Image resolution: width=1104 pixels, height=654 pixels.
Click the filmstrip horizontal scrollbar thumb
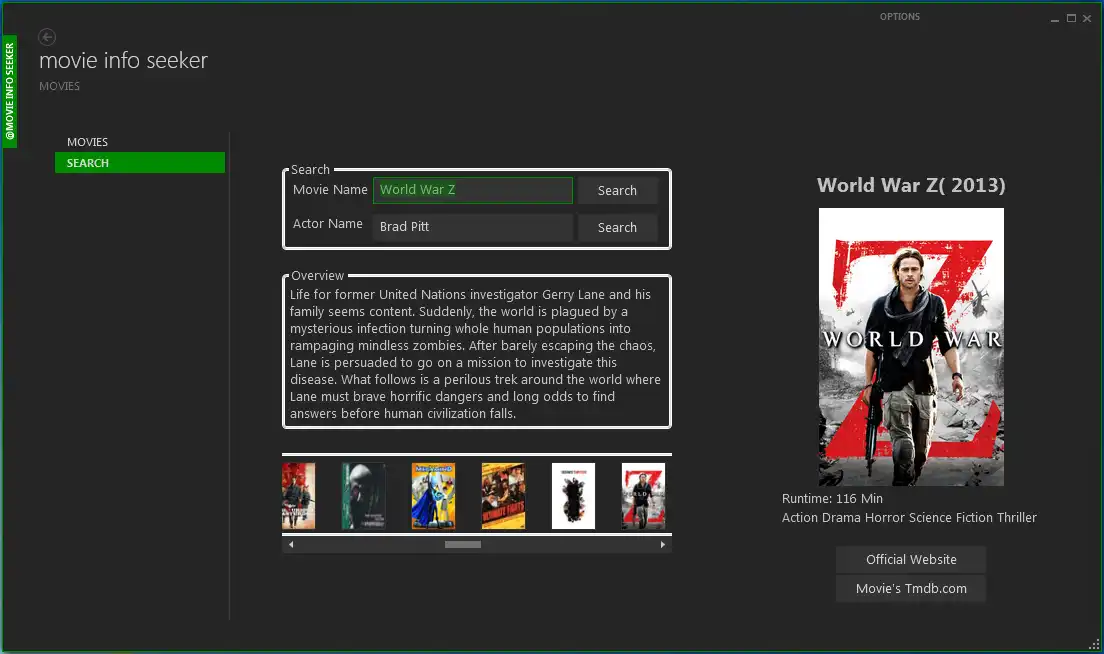(x=463, y=544)
